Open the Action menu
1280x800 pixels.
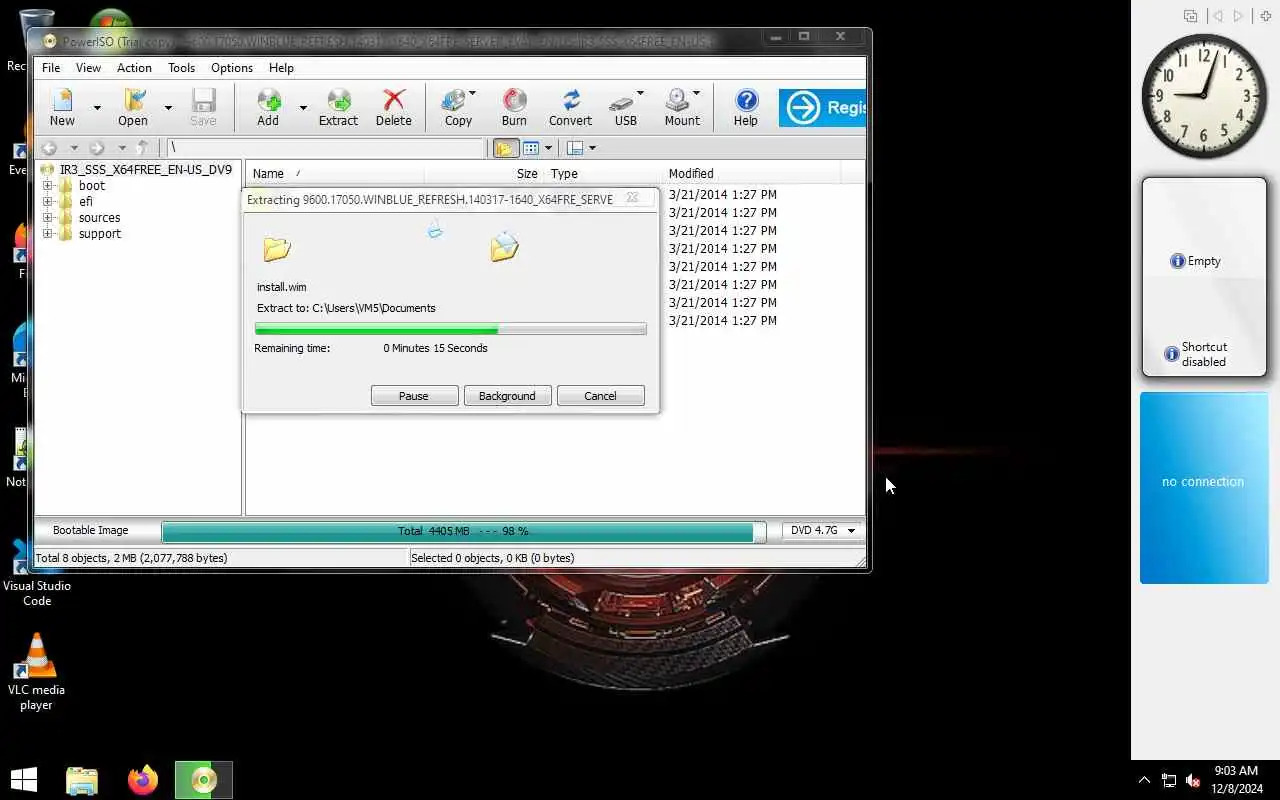click(134, 68)
